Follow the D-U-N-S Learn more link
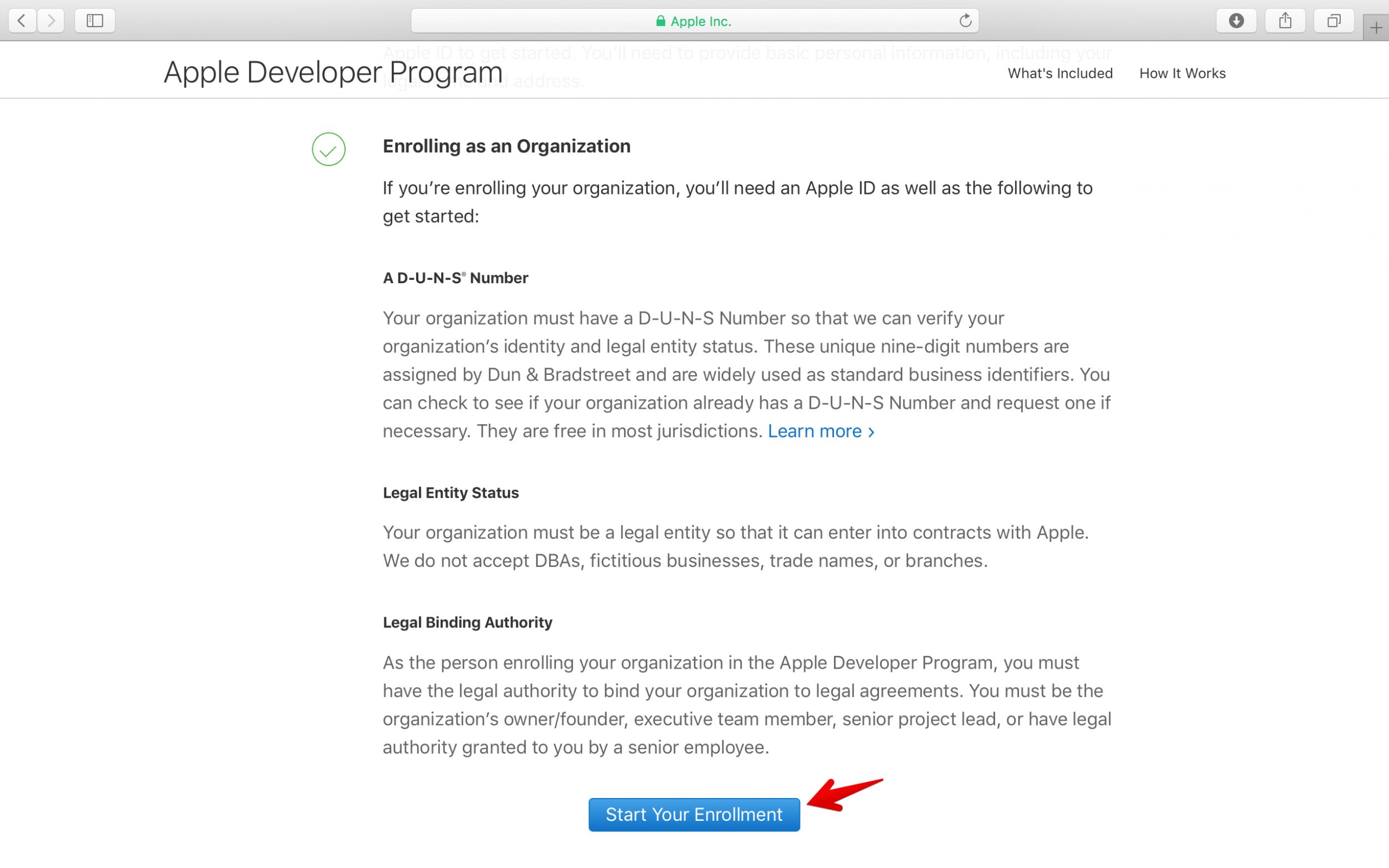Screen dimensions: 1389x868 [821, 431]
